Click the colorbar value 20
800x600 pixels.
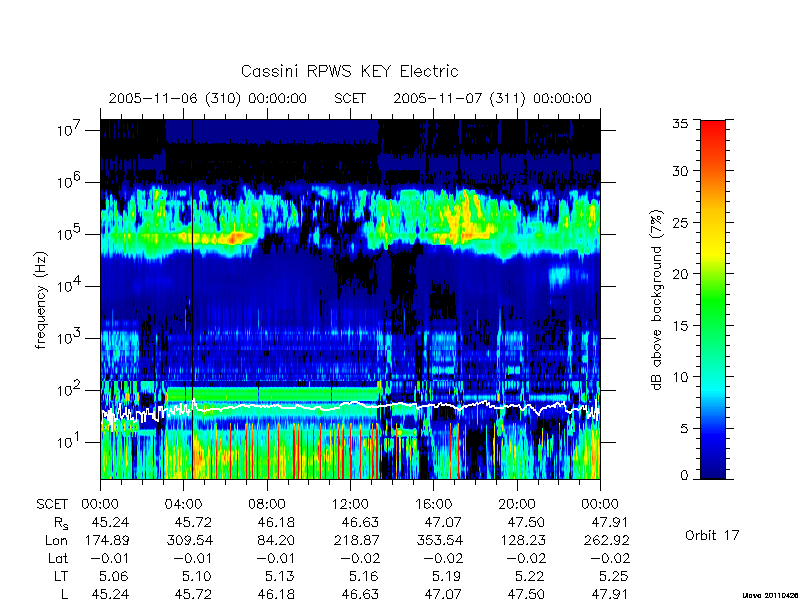(680, 273)
